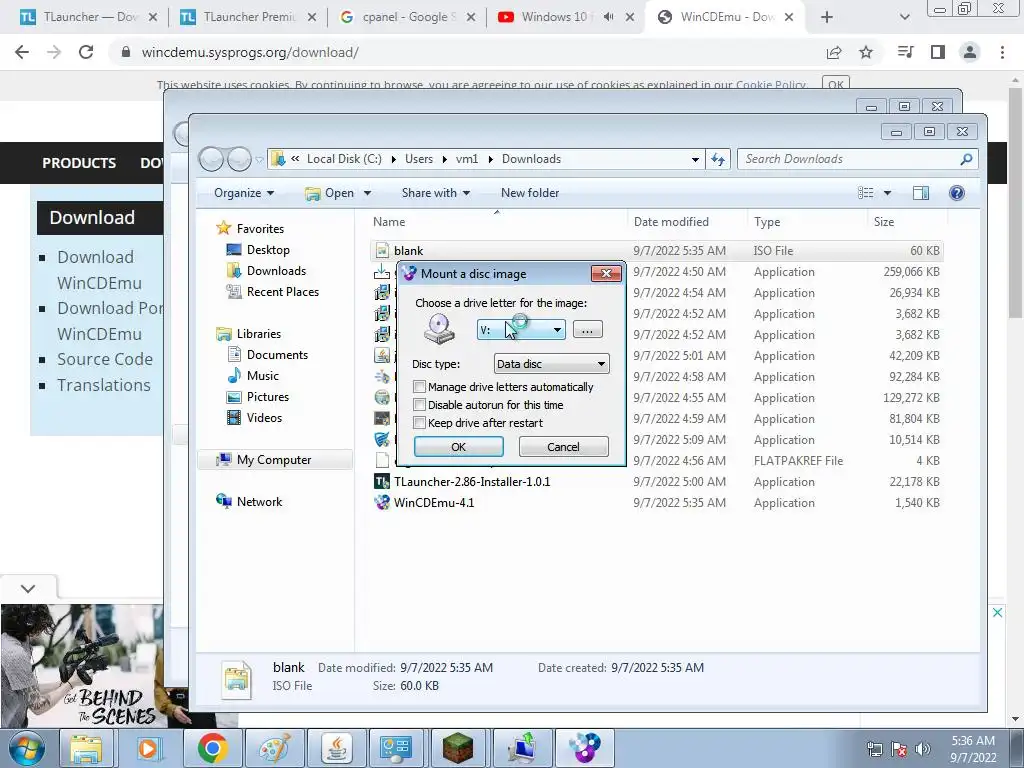Open Videos library
The height and width of the screenshot is (768, 1024).
click(x=264, y=417)
